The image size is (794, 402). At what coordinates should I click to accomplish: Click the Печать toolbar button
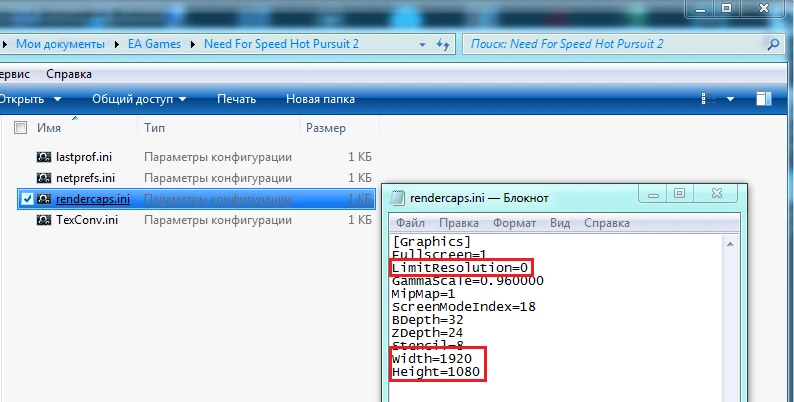tap(236, 99)
